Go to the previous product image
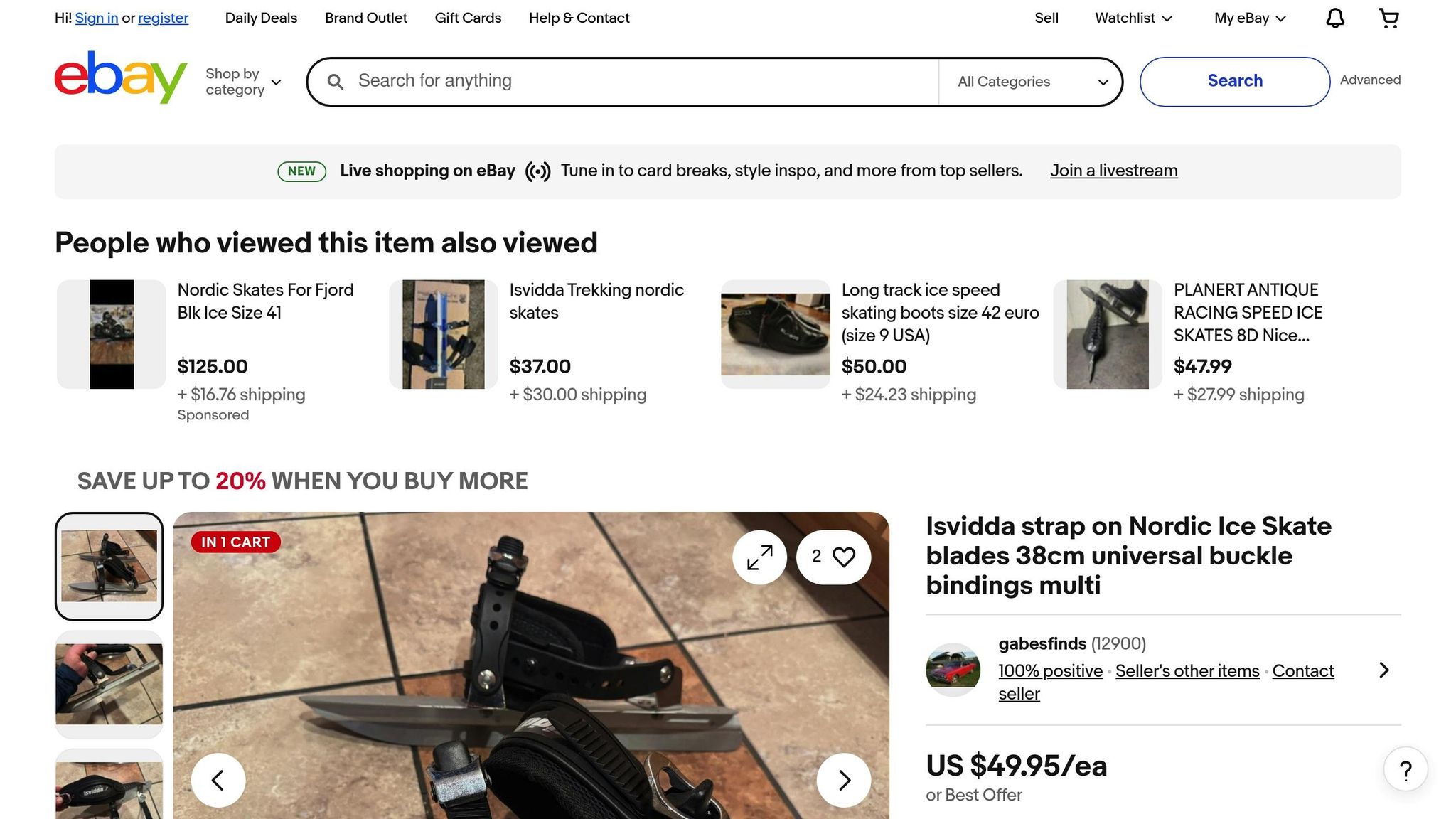1456x819 pixels. pos(218,780)
